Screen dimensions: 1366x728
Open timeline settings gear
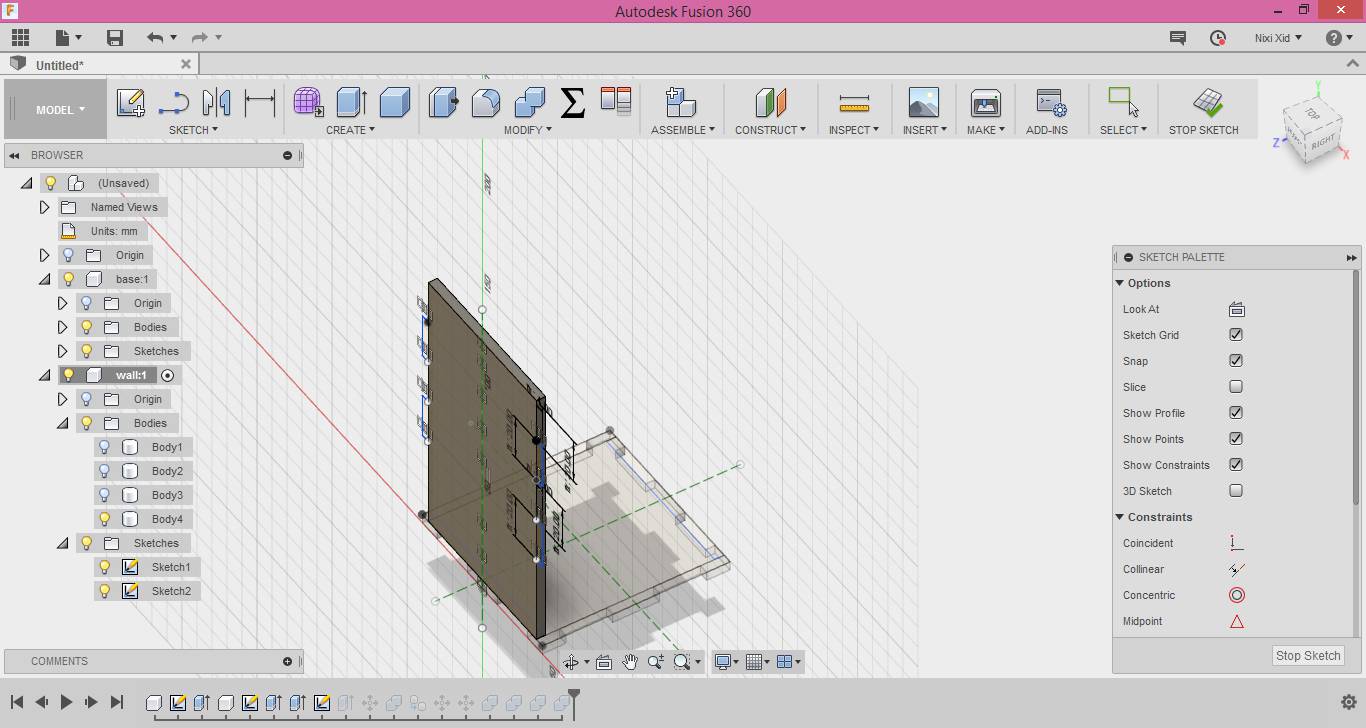point(1348,703)
